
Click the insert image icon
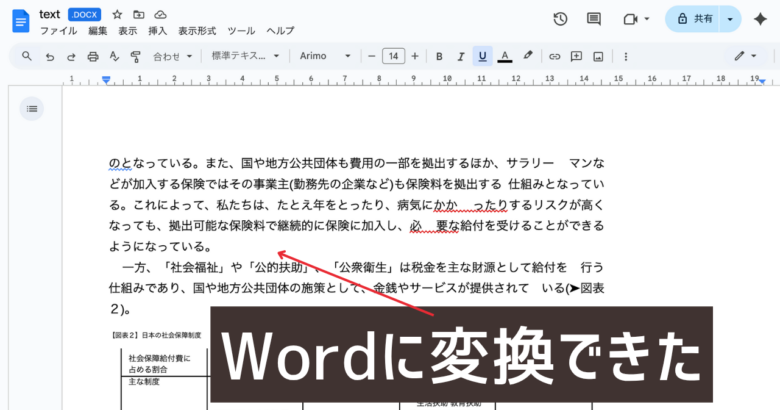(598, 56)
